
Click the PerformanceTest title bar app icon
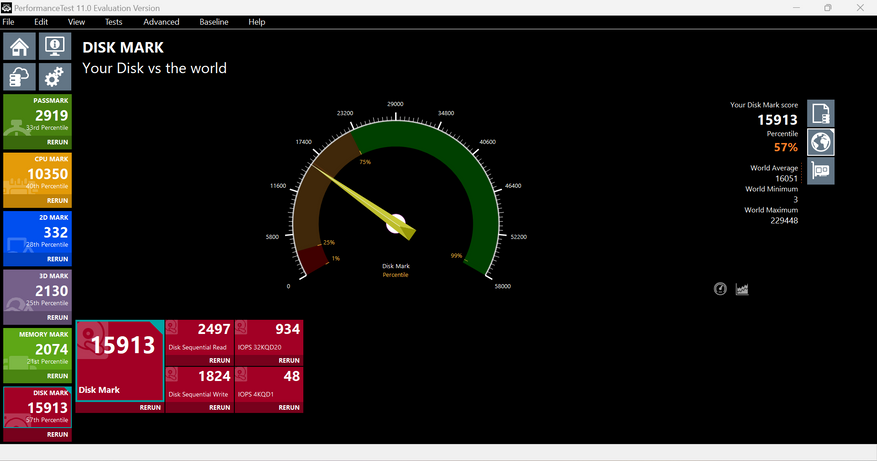pyautogui.click(x=6, y=8)
